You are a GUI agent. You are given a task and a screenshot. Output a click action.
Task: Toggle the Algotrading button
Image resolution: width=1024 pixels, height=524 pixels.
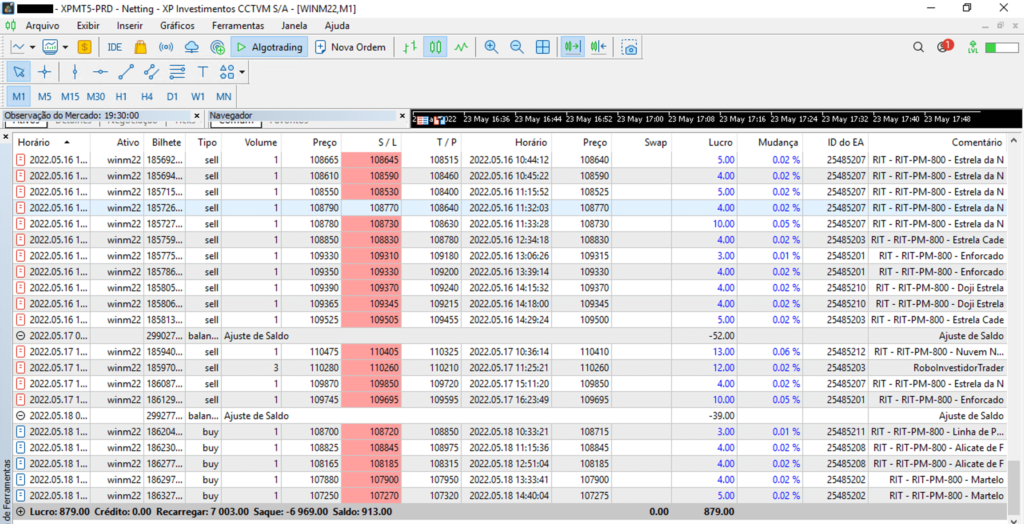(x=267, y=47)
